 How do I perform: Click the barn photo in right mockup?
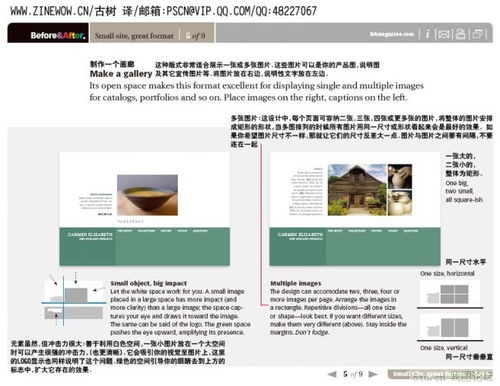point(357,190)
